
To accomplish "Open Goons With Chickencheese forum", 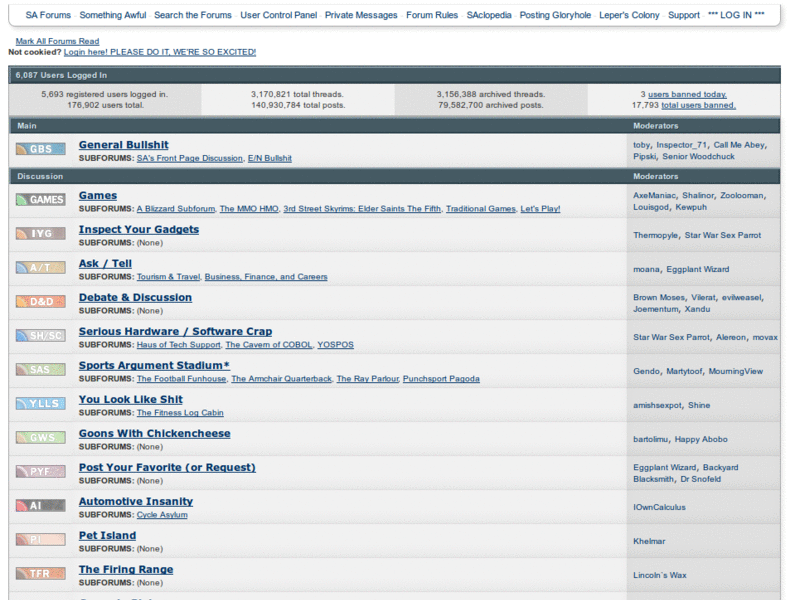I will pyautogui.click(x=155, y=434).
